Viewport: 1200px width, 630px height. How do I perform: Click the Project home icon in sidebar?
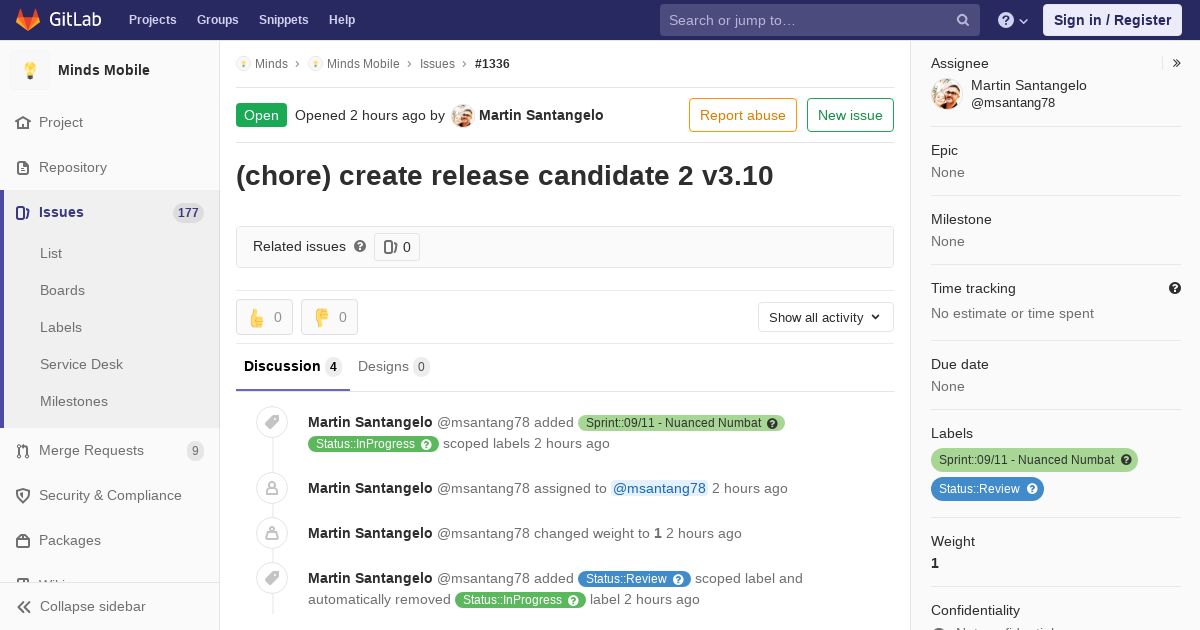(x=23, y=123)
